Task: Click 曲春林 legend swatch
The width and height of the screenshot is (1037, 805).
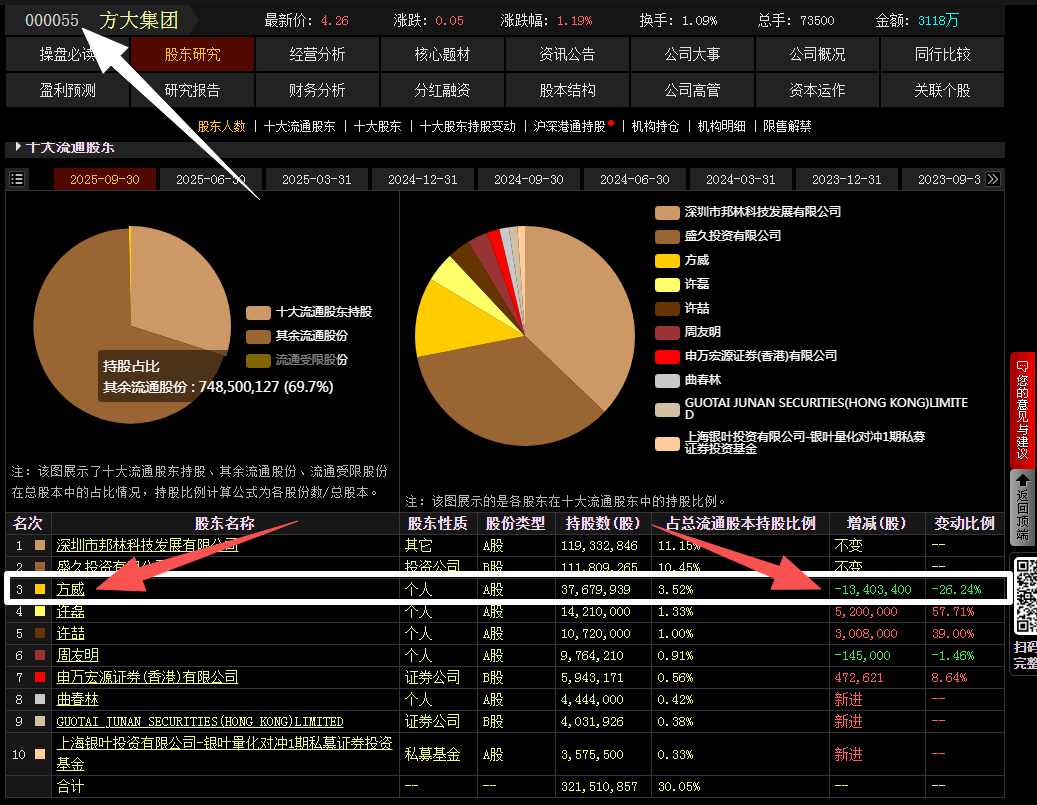Action: (x=667, y=380)
